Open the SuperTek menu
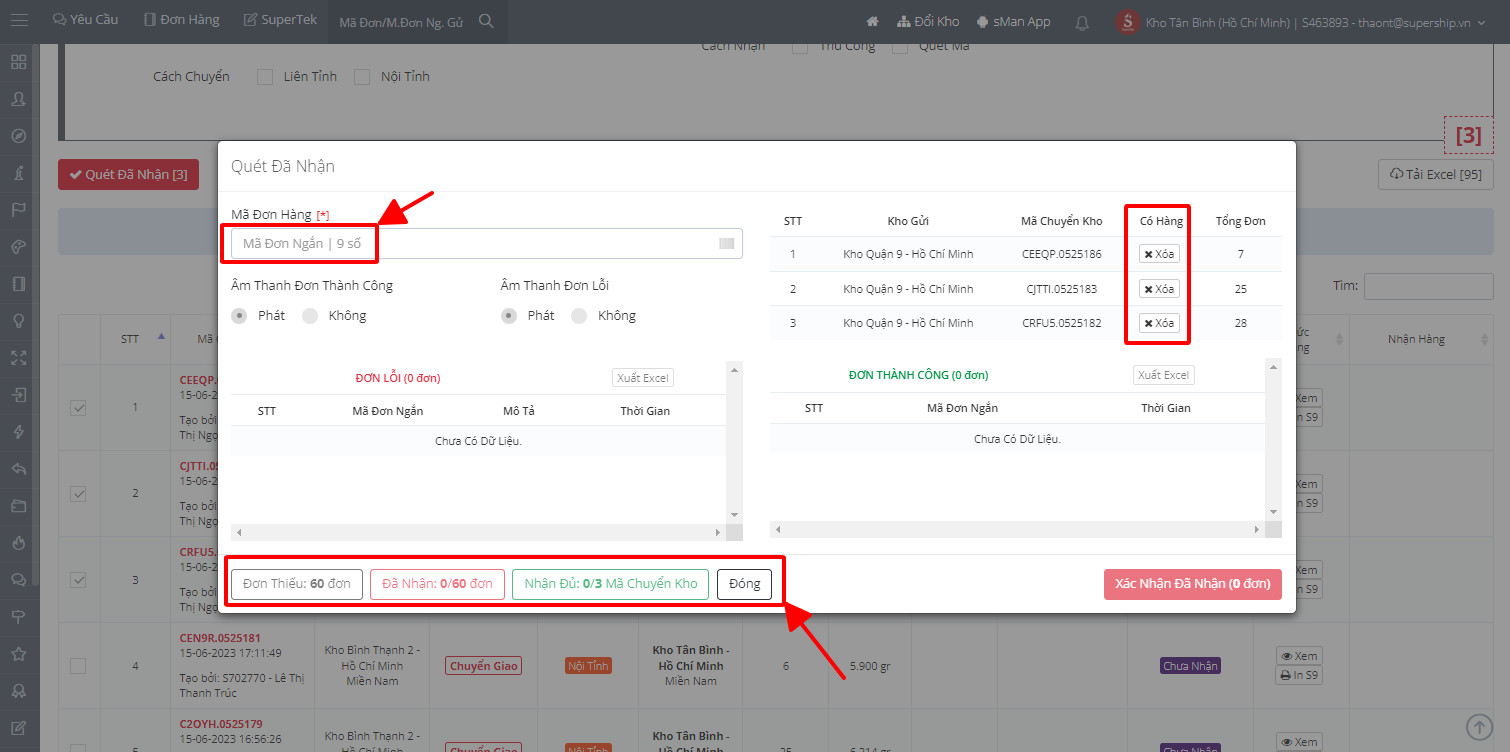Image resolution: width=1510 pixels, height=752 pixels. click(x=281, y=20)
